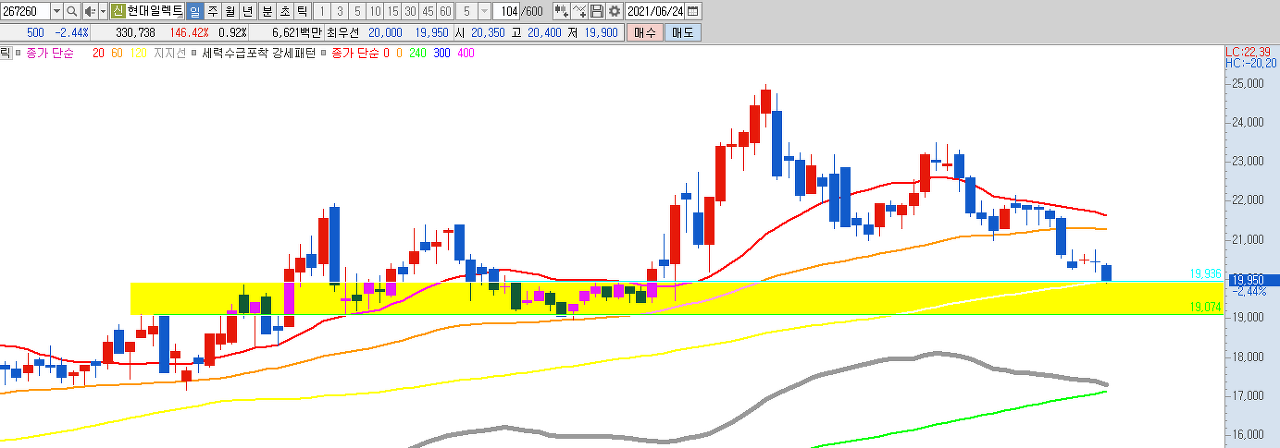Open chart settings gear icon
Screen dimensions: 1280x448
point(614,11)
